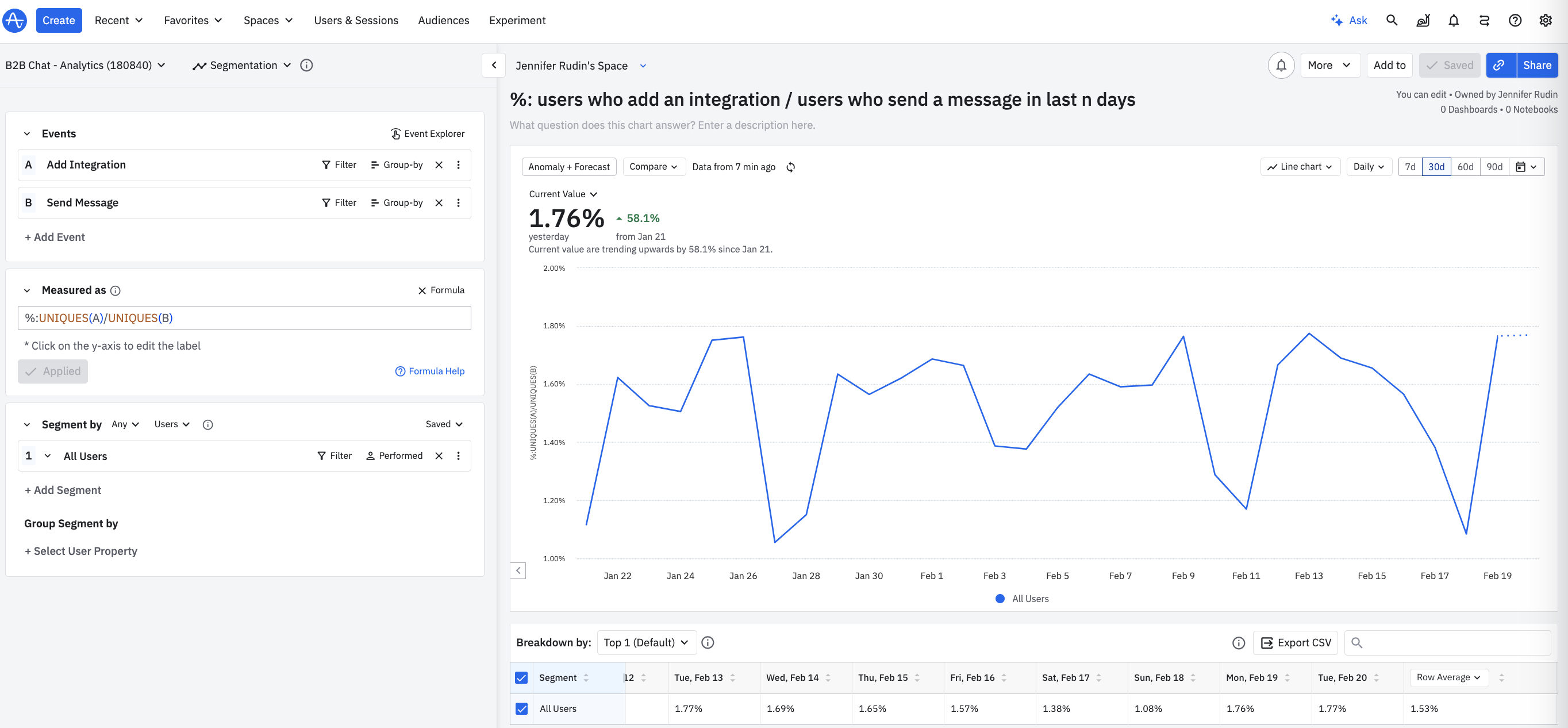Screen dimensions: 1568x728
Task: Open the Line chart dropdown
Action: [x=1300, y=167]
